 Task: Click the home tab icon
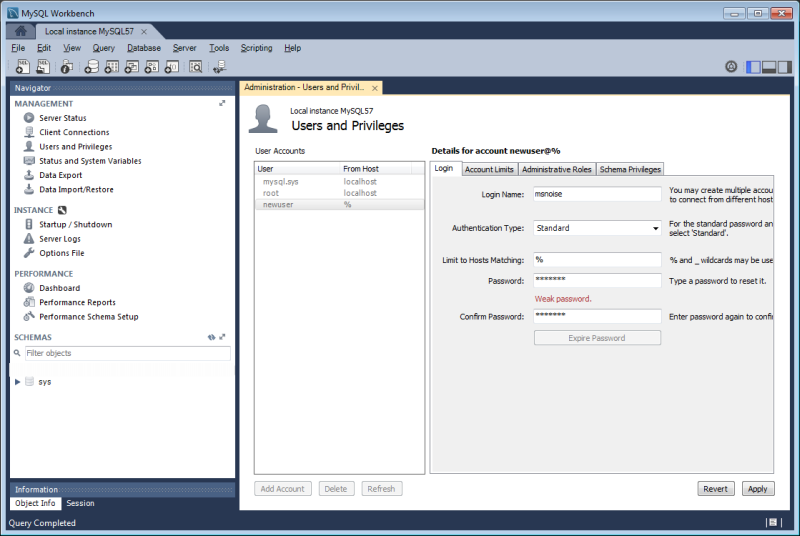tap(20, 31)
